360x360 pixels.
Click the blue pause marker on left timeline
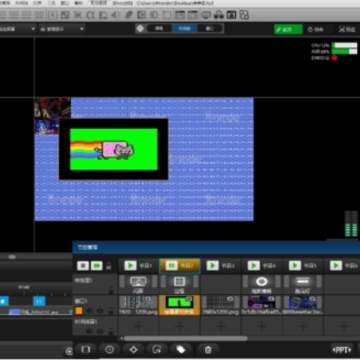(x=39, y=301)
